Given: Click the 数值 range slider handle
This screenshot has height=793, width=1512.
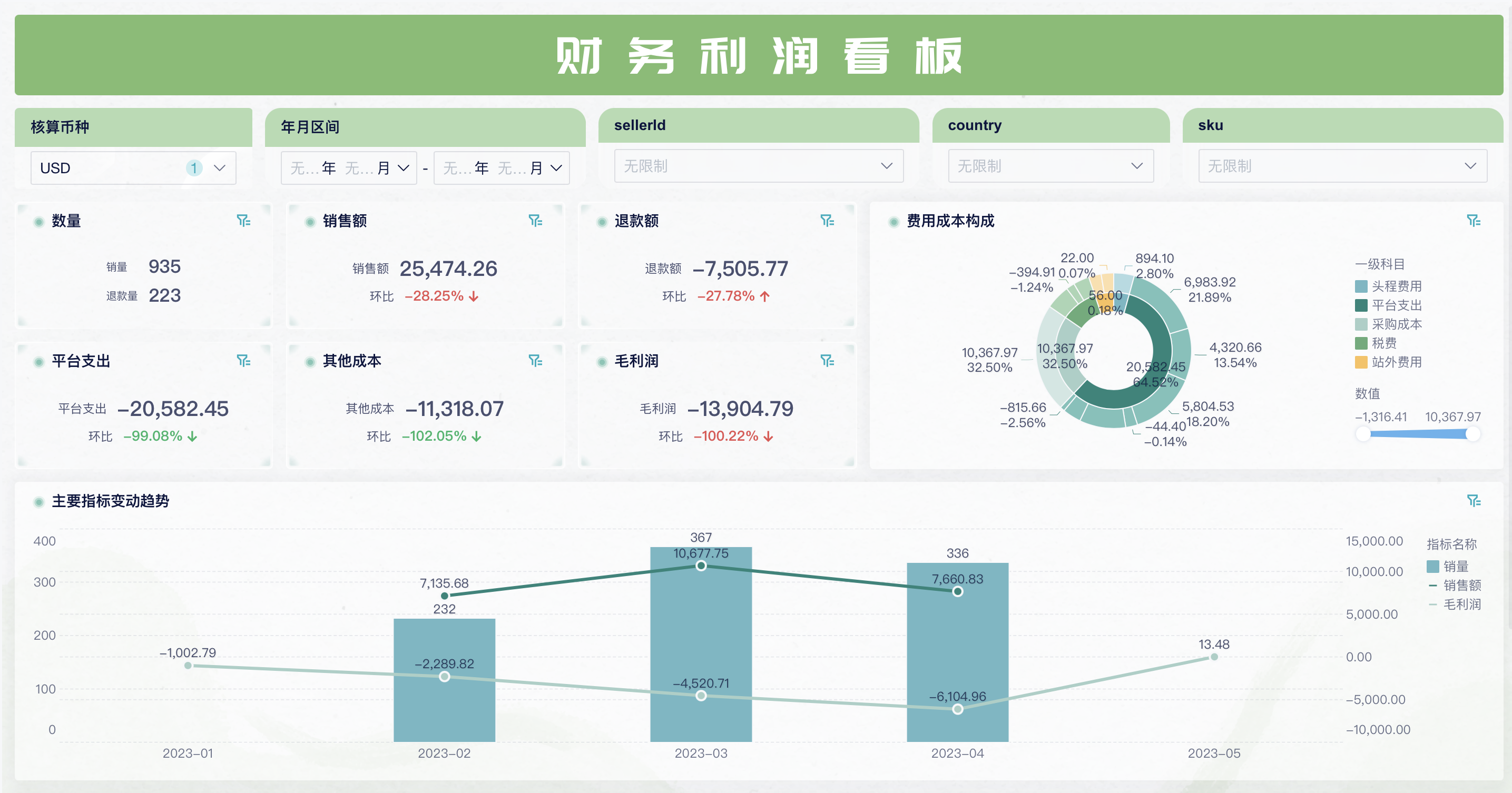Looking at the screenshot, I should pos(1363,434).
